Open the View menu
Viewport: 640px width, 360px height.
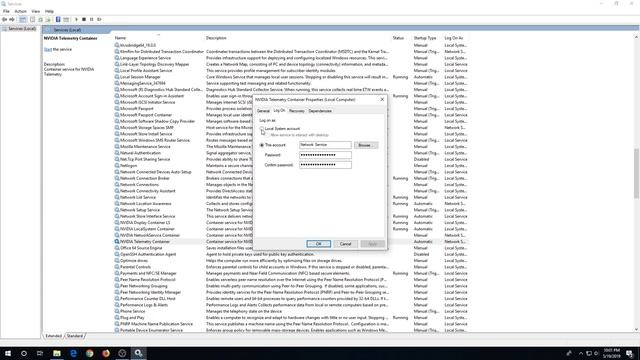coord(36,11)
